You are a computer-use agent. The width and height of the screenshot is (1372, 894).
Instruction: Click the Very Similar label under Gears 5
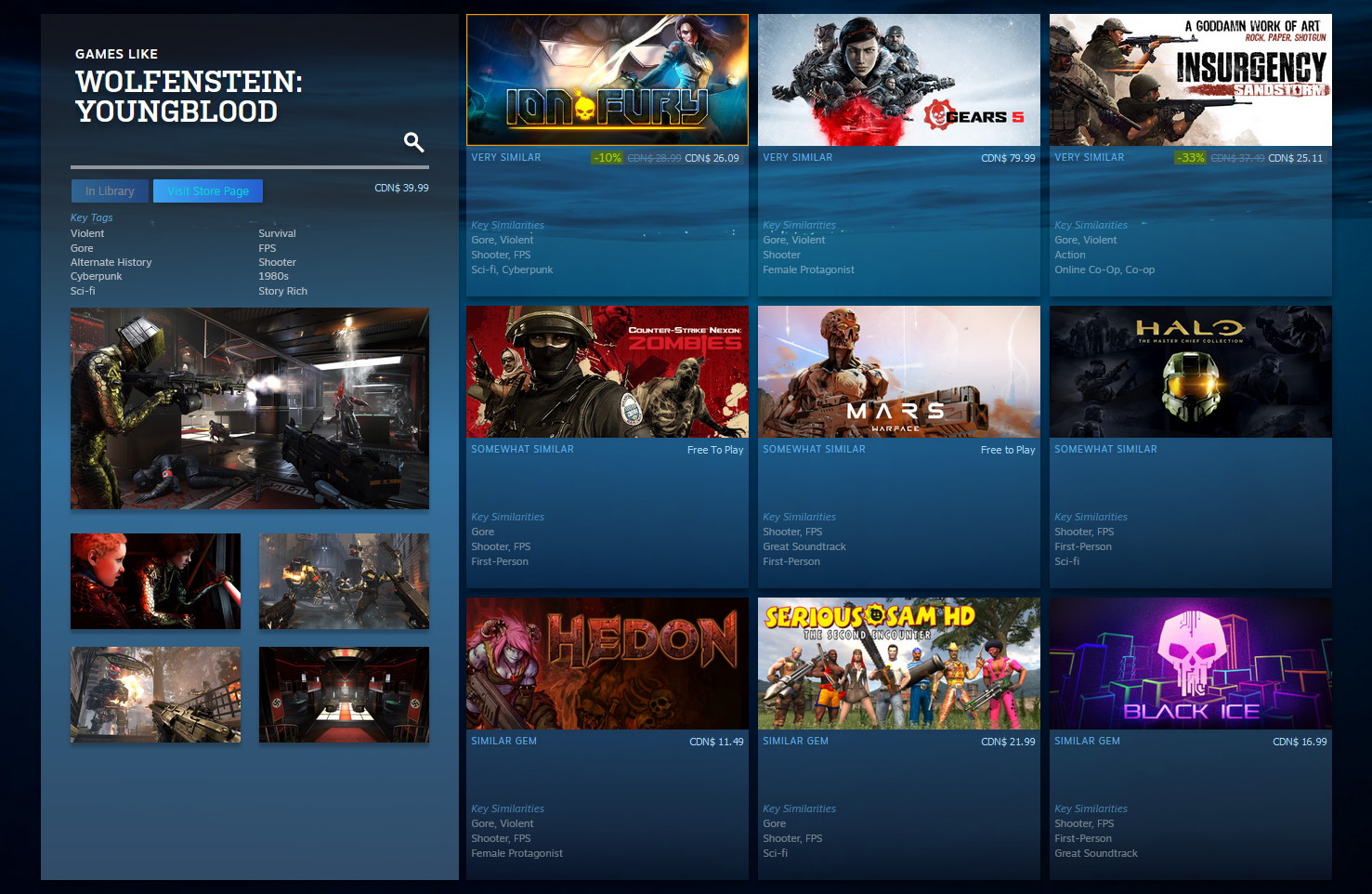[x=797, y=157]
